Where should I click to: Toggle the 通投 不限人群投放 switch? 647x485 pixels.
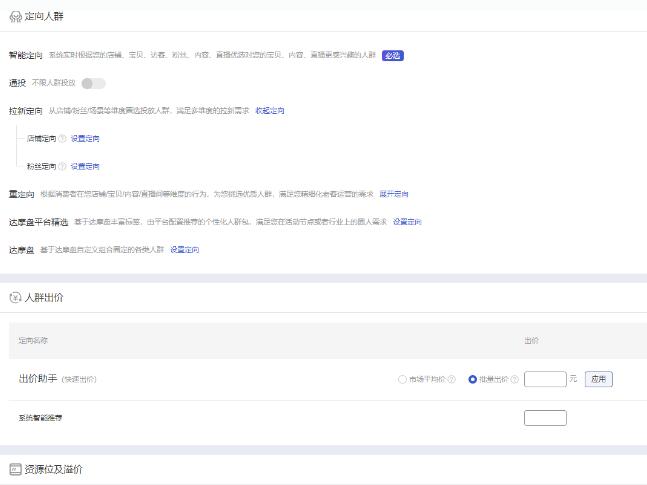click(93, 83)
